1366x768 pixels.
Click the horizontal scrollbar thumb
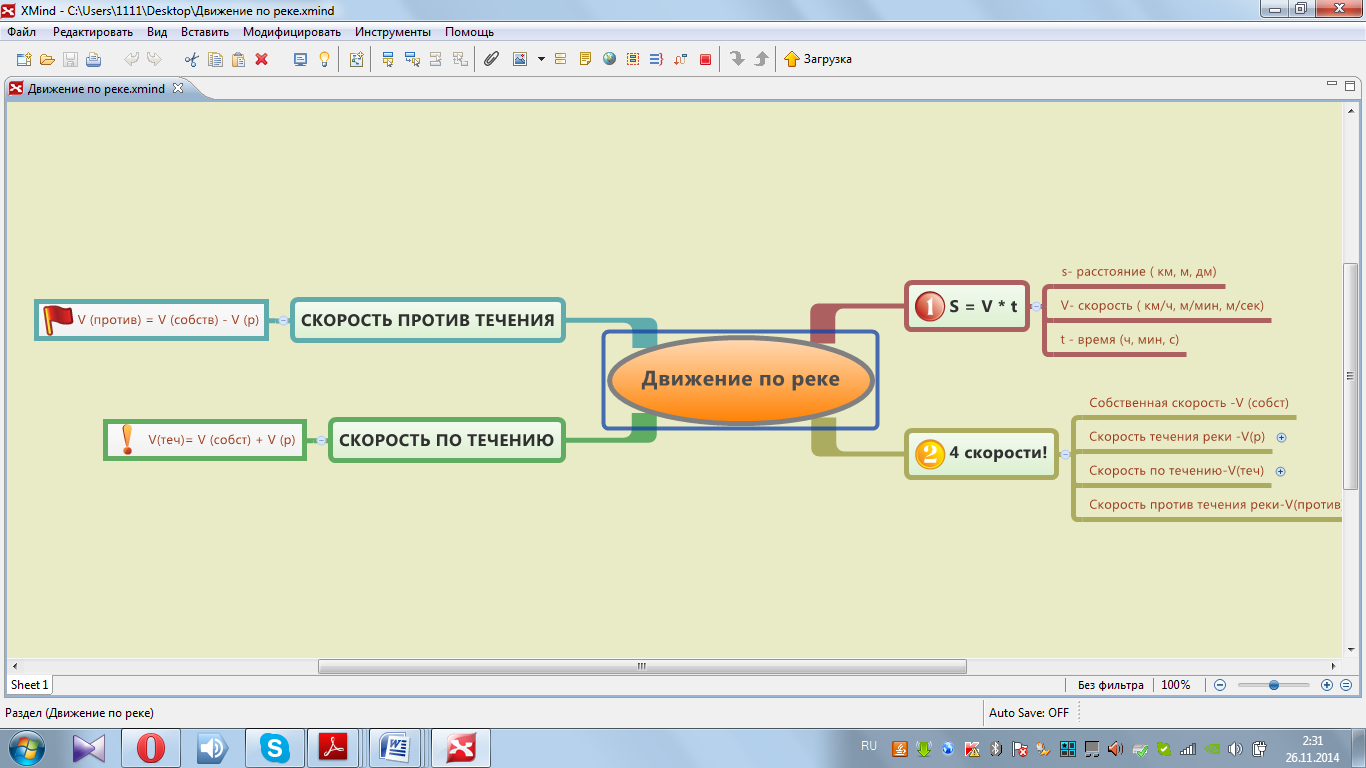642,666
